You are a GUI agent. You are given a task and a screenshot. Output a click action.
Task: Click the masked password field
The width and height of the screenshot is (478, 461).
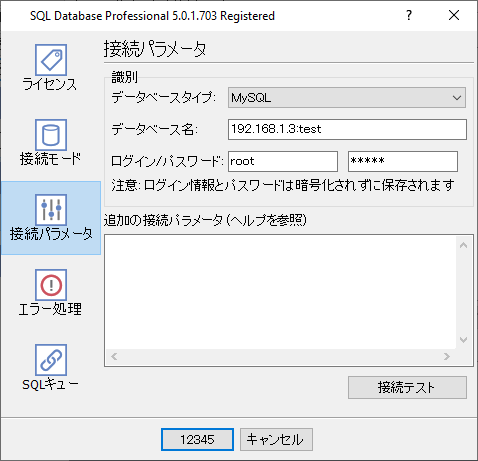click(x=403, y=161)
